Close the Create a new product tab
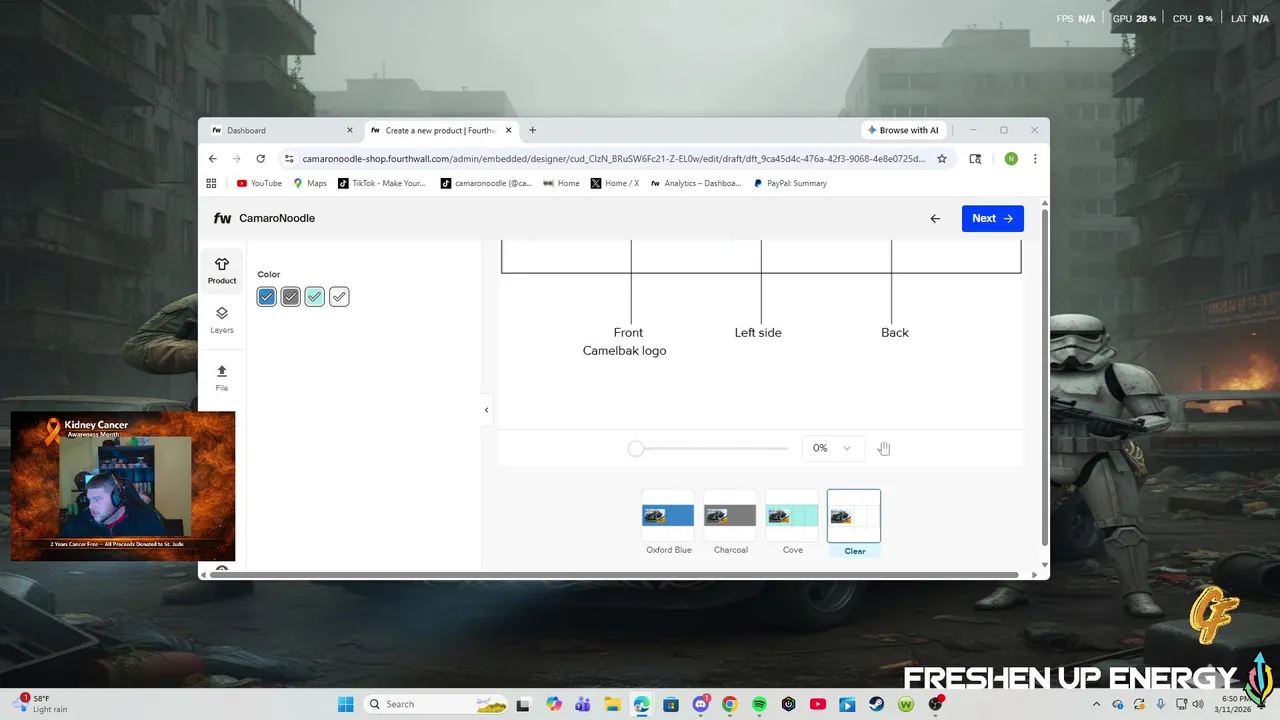The image size is (1280, 720). (509, 130)
